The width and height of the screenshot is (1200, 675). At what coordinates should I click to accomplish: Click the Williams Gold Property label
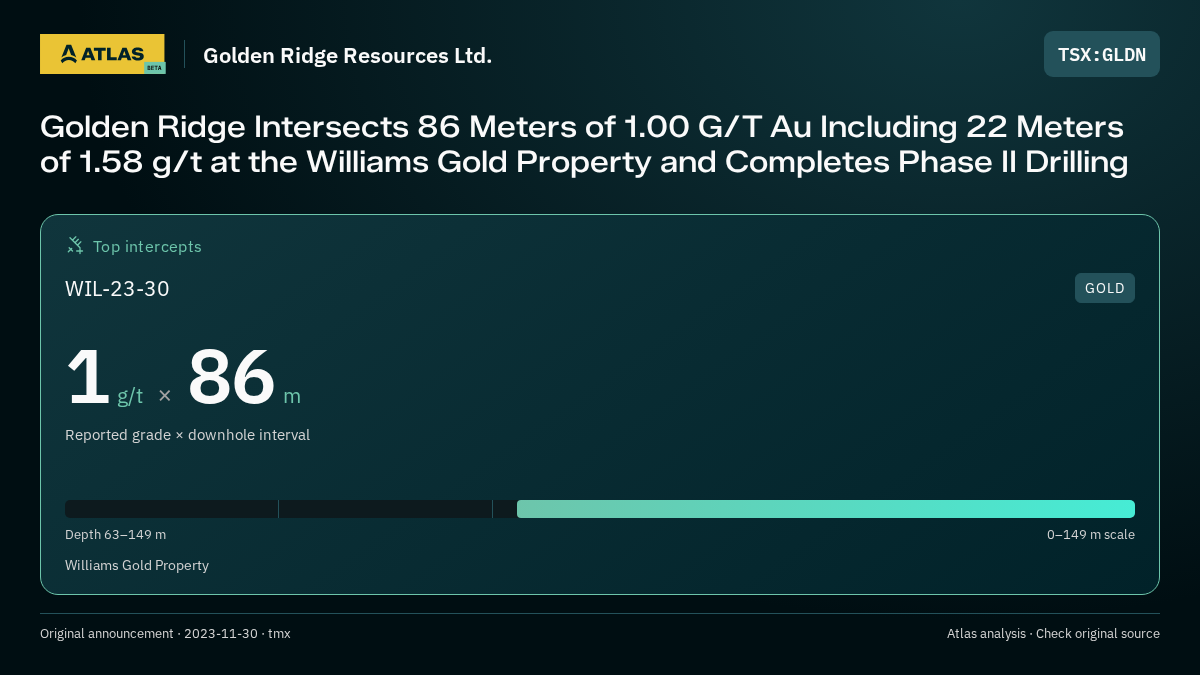(x=137, y=565)
